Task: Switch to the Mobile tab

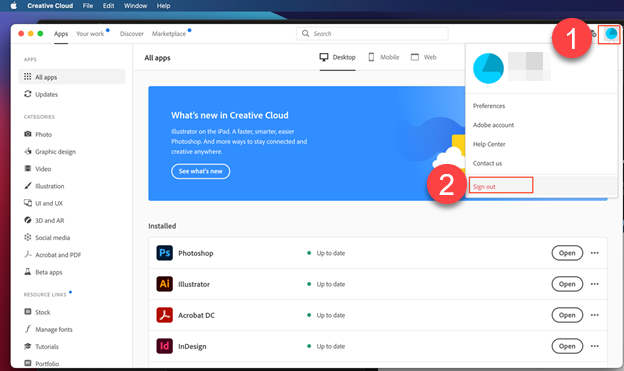Action: (x=384, y=57)
